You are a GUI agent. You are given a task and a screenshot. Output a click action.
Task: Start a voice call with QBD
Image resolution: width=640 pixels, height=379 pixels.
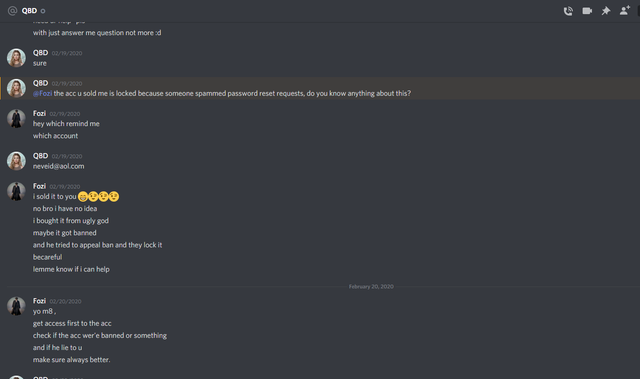(x=568, y=11)
